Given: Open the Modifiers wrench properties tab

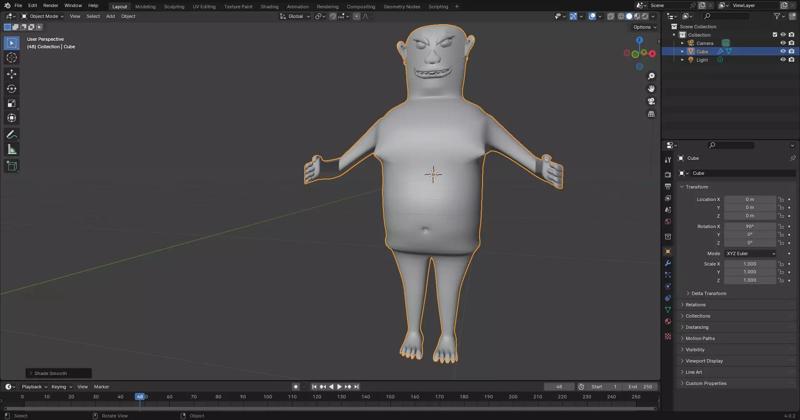Looking at the screenshot, I should point(668,263).
